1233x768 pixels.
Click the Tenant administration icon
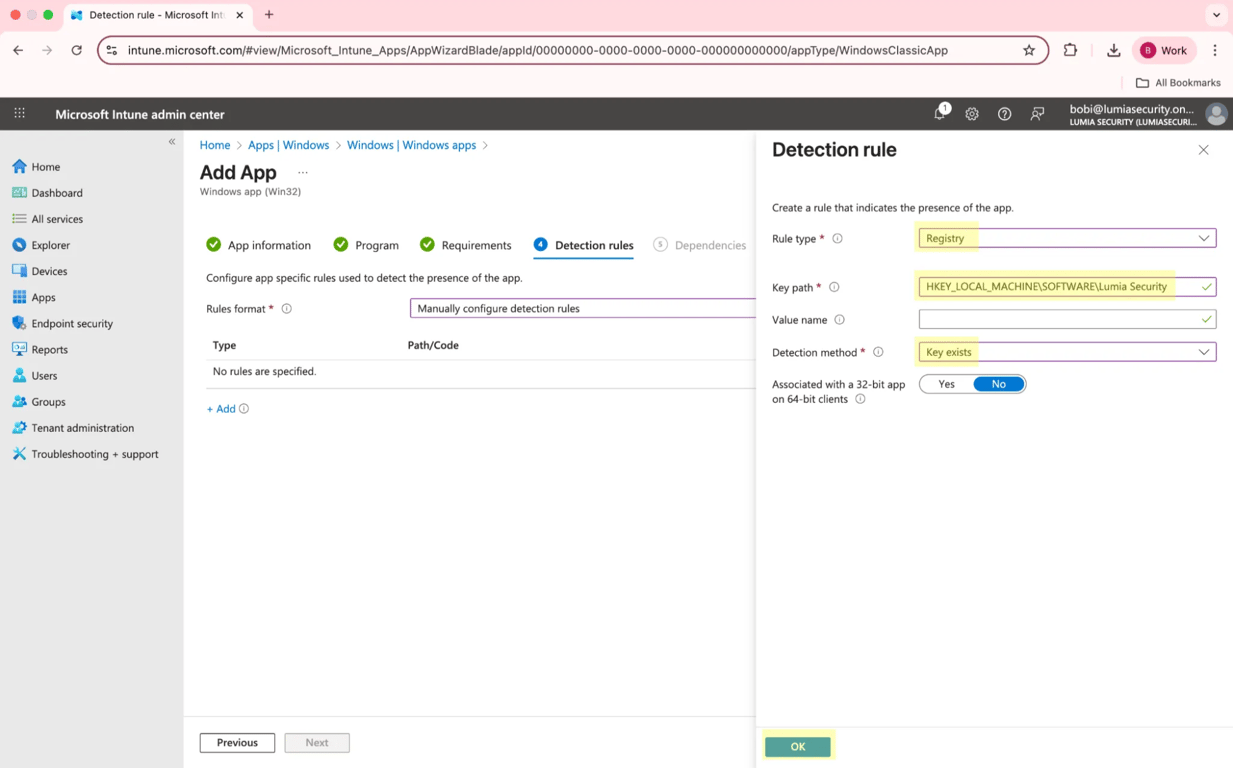click(19, 427)
